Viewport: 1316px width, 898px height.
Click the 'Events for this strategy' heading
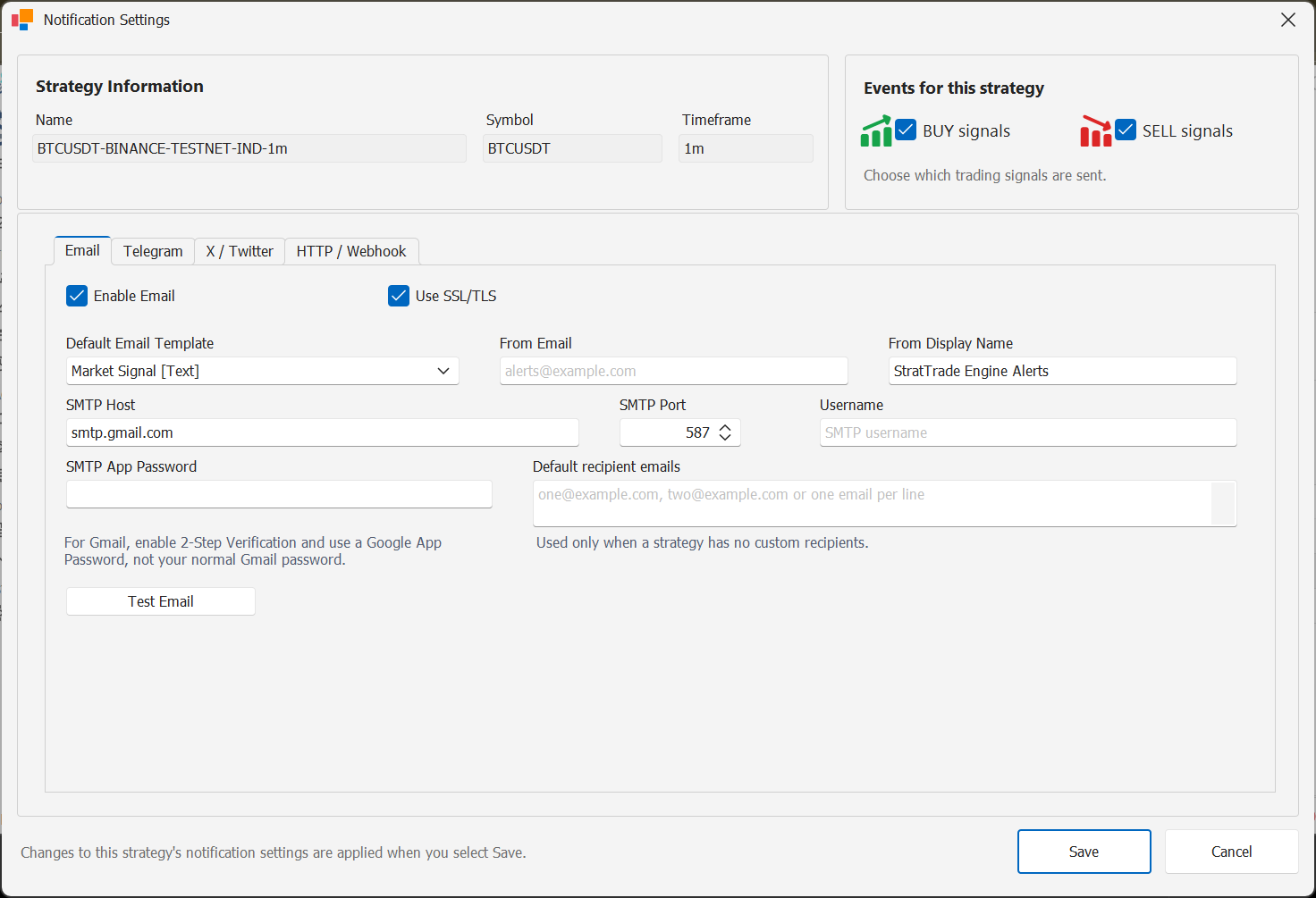[x=954, y=88]
